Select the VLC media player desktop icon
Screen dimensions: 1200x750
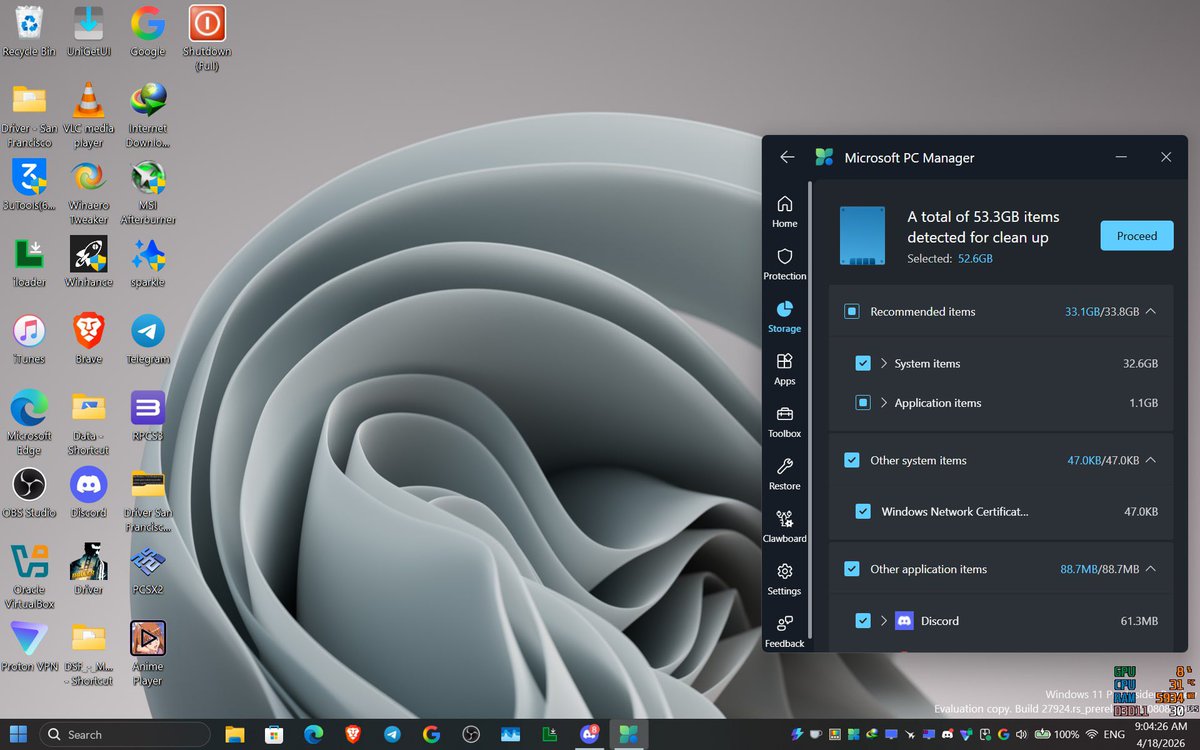tap(88, 115)
